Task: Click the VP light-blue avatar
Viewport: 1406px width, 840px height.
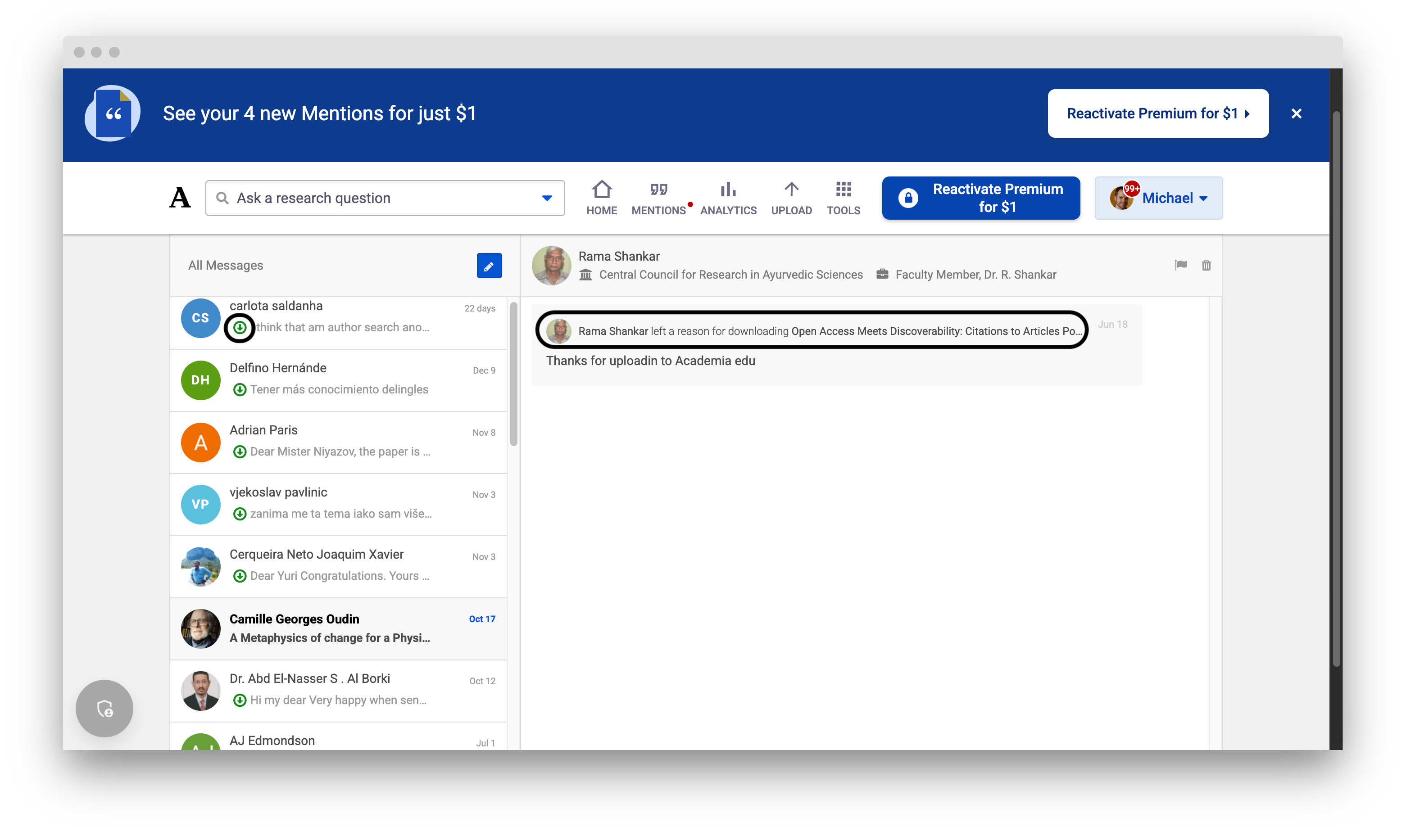Action: [x=200, y=505]
